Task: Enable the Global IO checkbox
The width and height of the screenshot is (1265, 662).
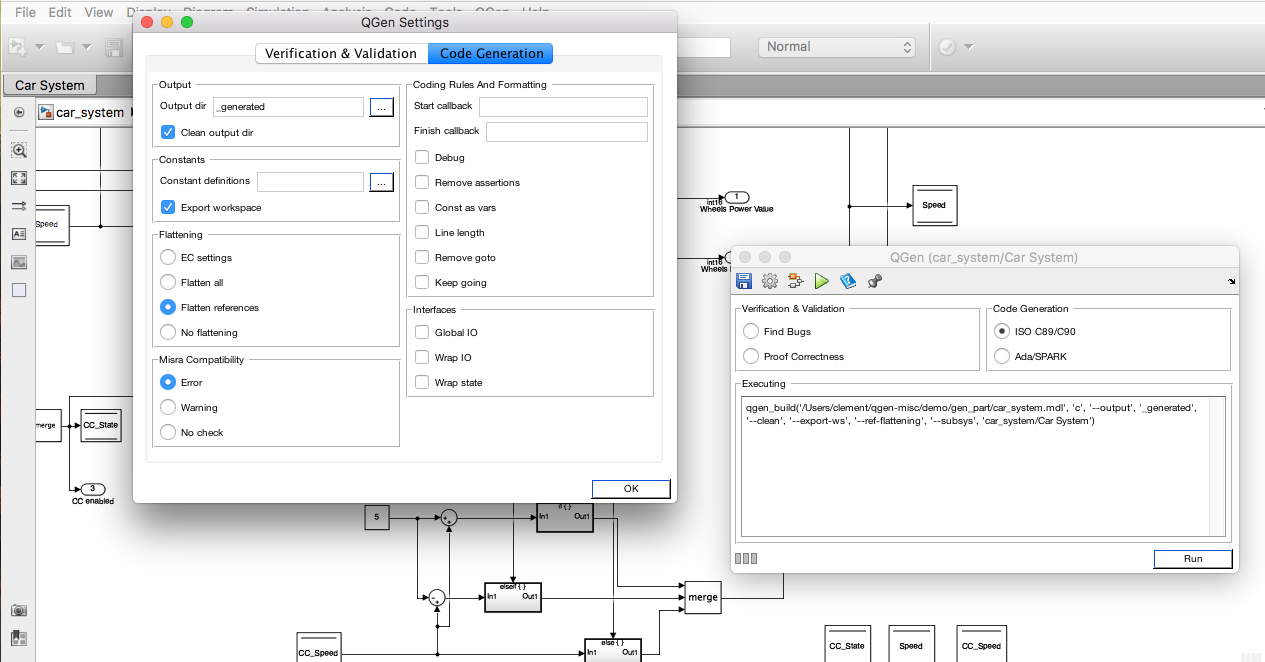Action: (422, 333)
